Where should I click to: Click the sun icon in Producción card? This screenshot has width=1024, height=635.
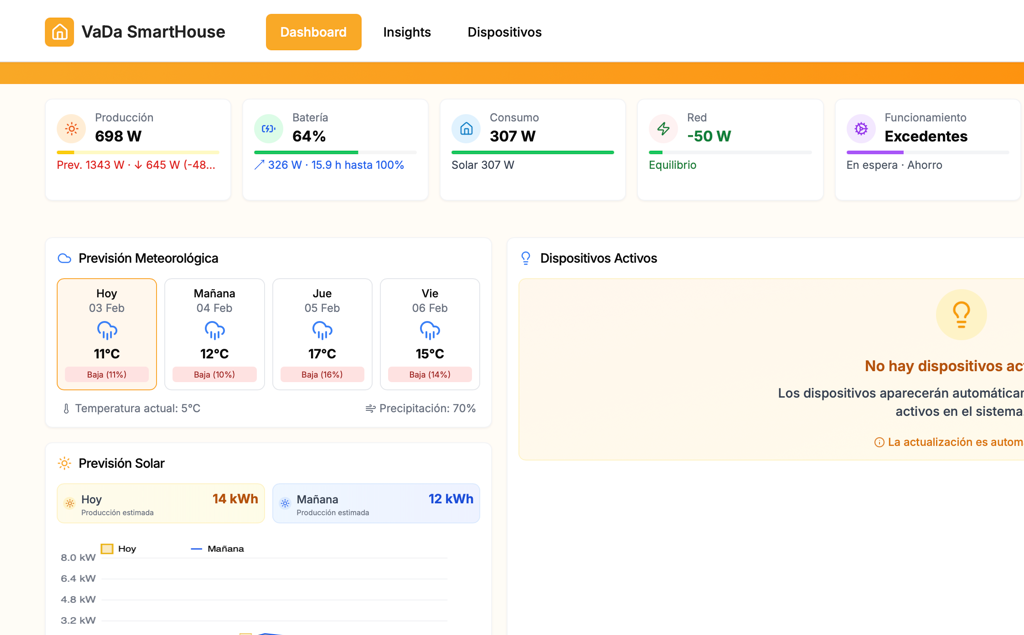pos(71,129)
